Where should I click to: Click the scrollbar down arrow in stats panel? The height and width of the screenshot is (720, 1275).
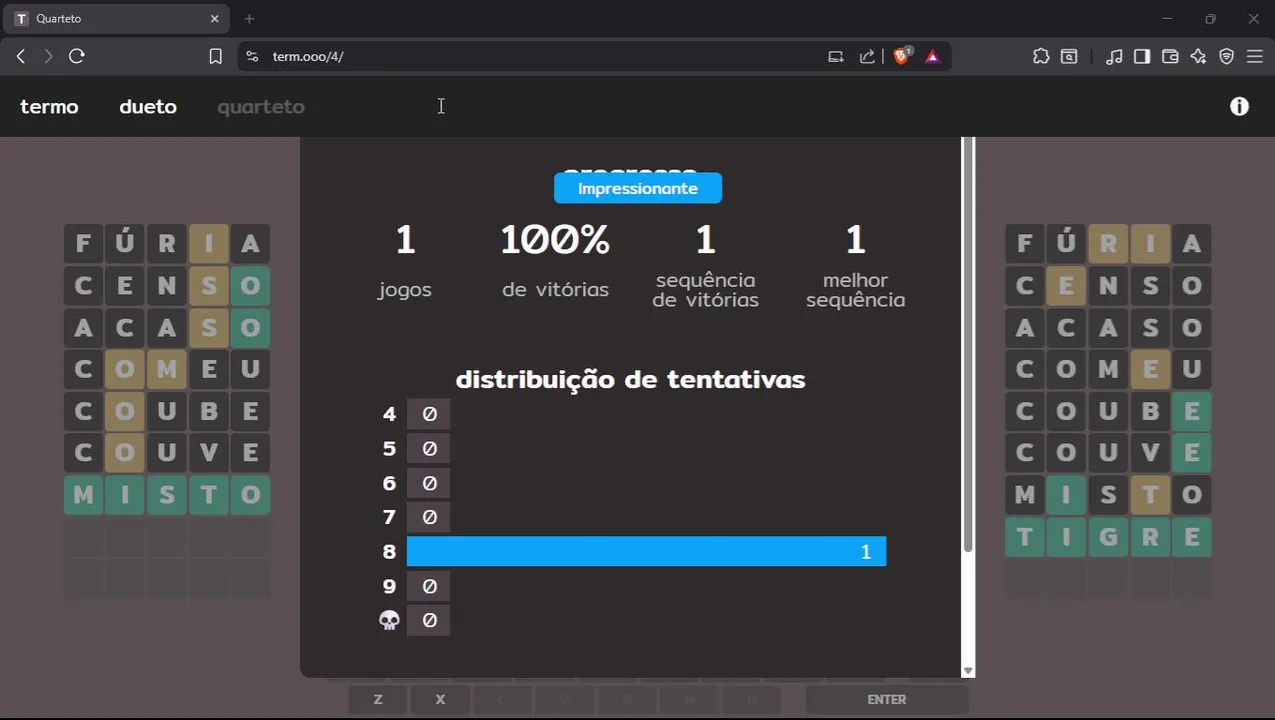[x=967, y=671]
